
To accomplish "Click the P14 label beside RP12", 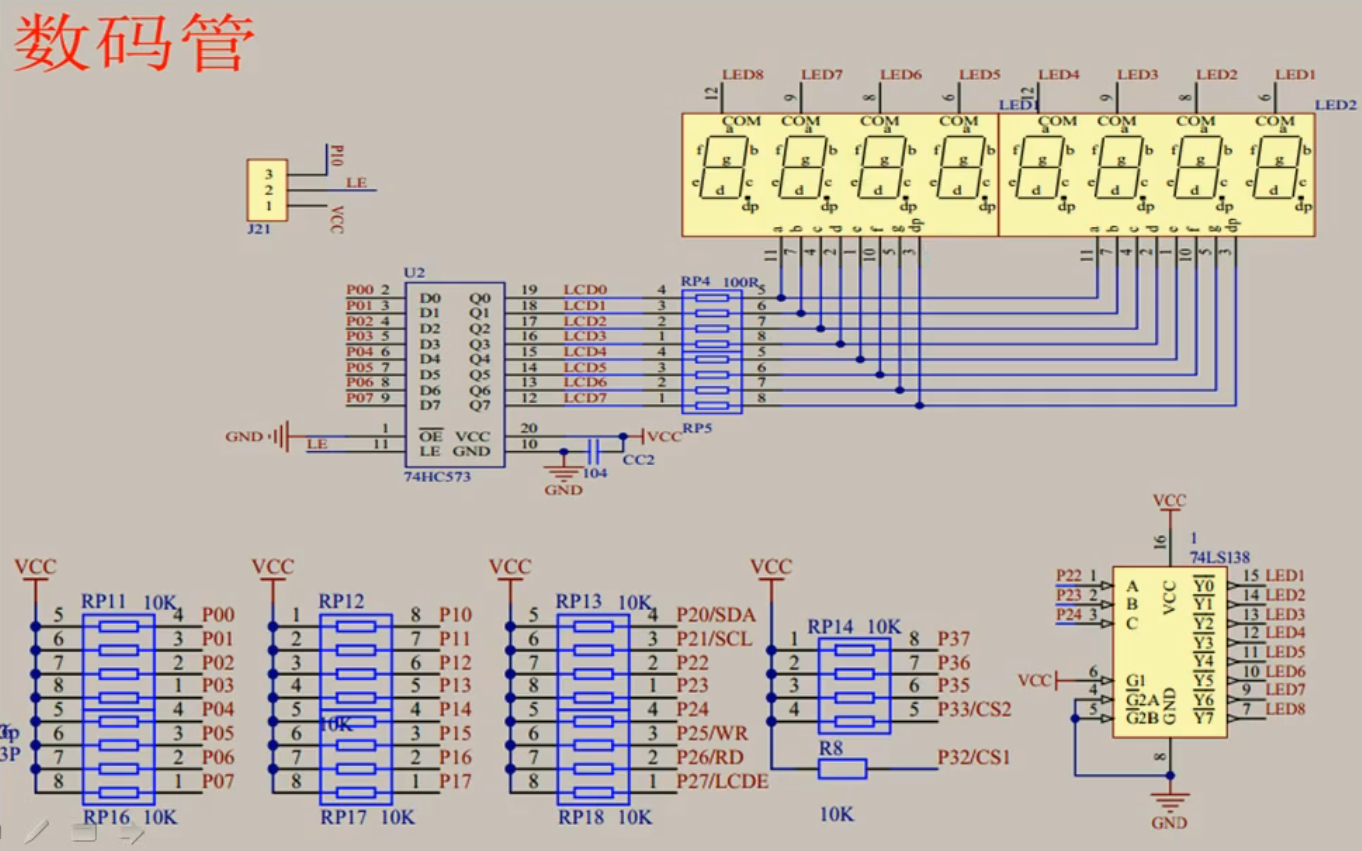I will pos(455,709).
